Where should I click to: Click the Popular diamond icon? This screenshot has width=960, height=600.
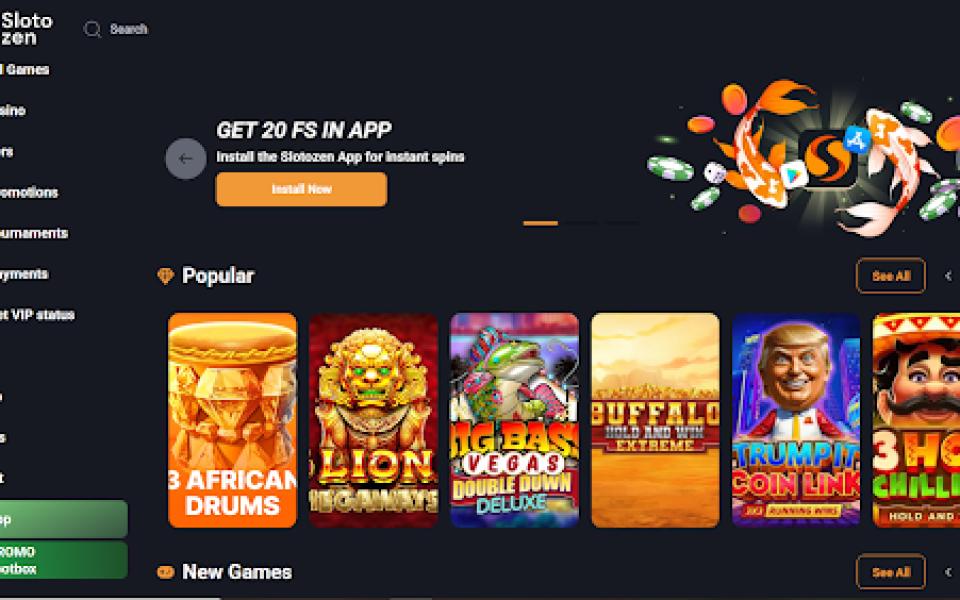click(x=165, y=276)
